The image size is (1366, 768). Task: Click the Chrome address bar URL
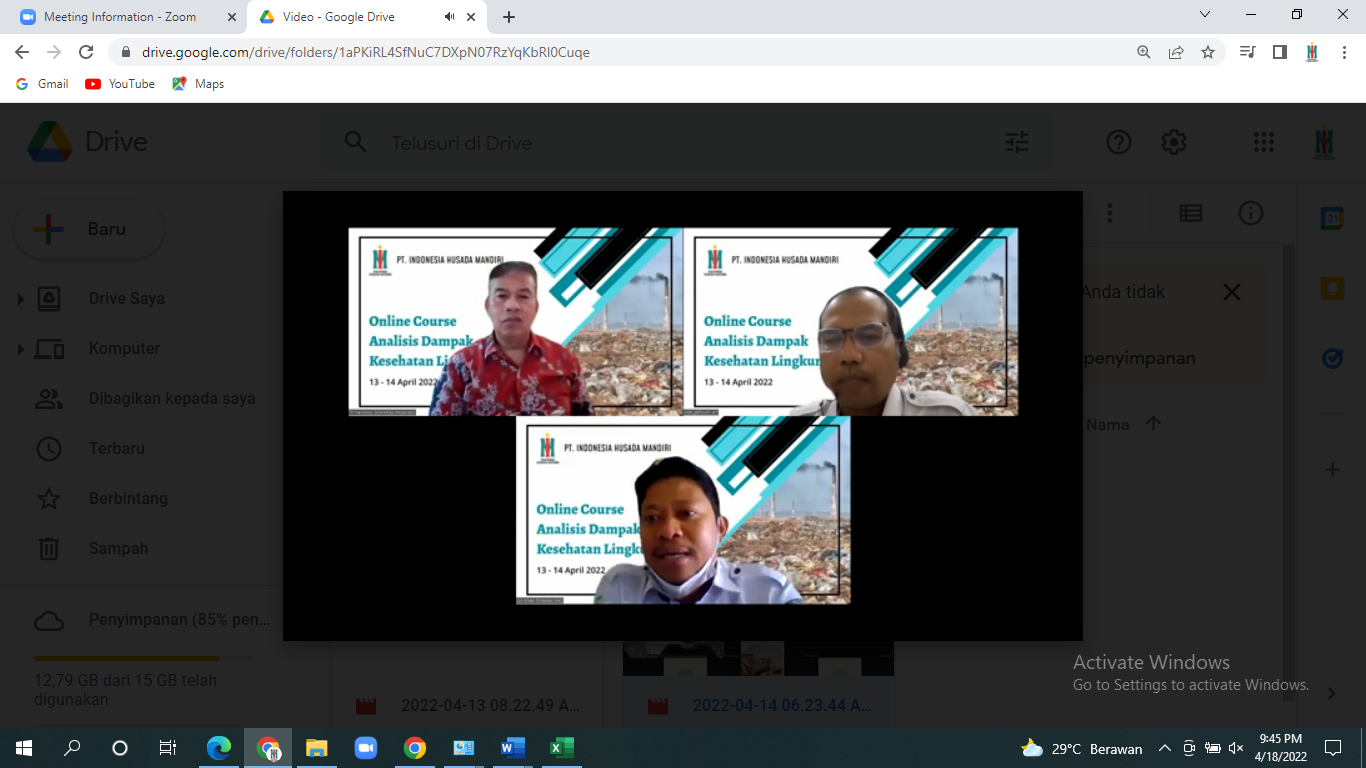365,52
